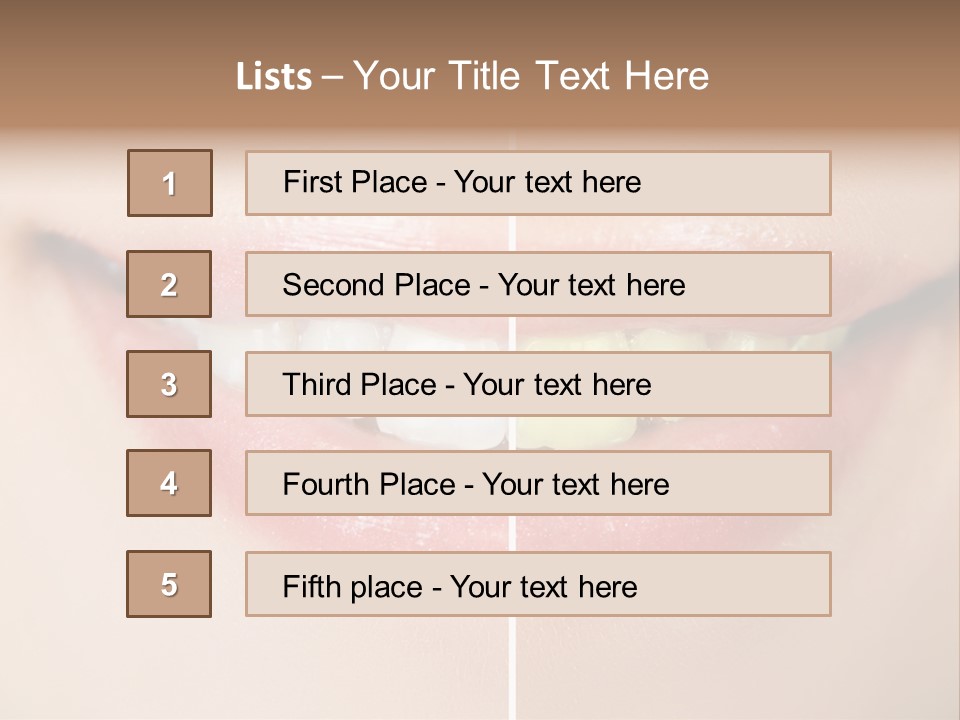Click the "First Place - Your text here" box
The width and height of the screenshot is (960, 720).
point(538,183)
